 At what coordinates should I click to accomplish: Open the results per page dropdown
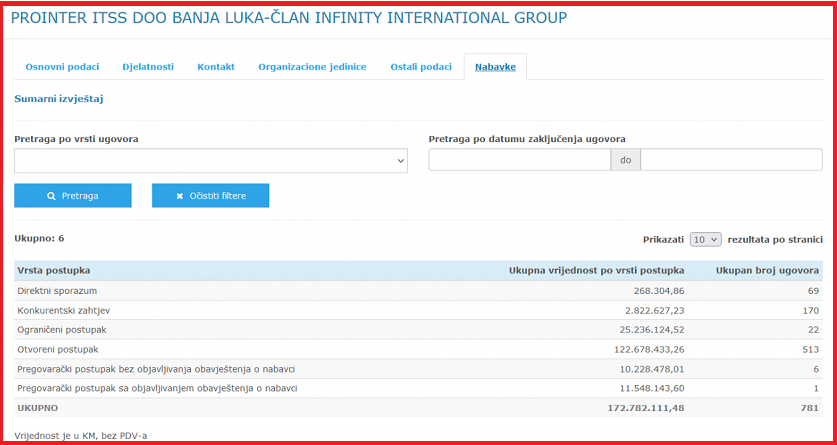(706, 240)
